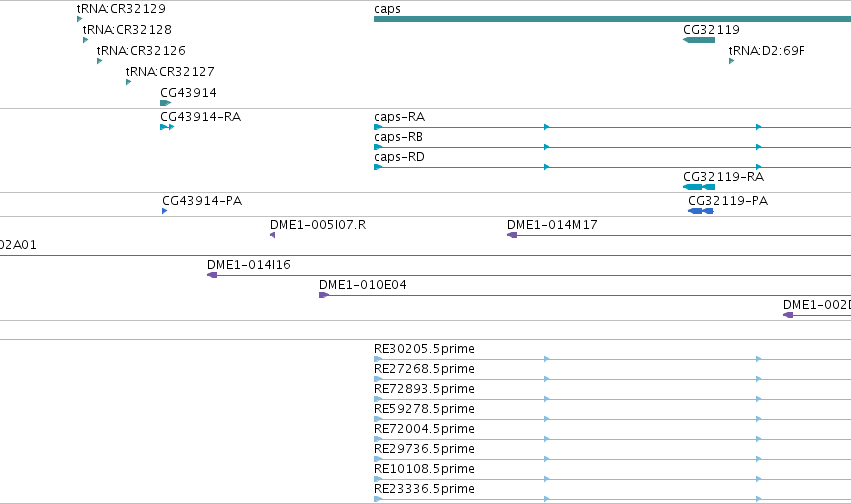
Task: Click the caps-RD transcript label
Action: click(x=399, y=157)
